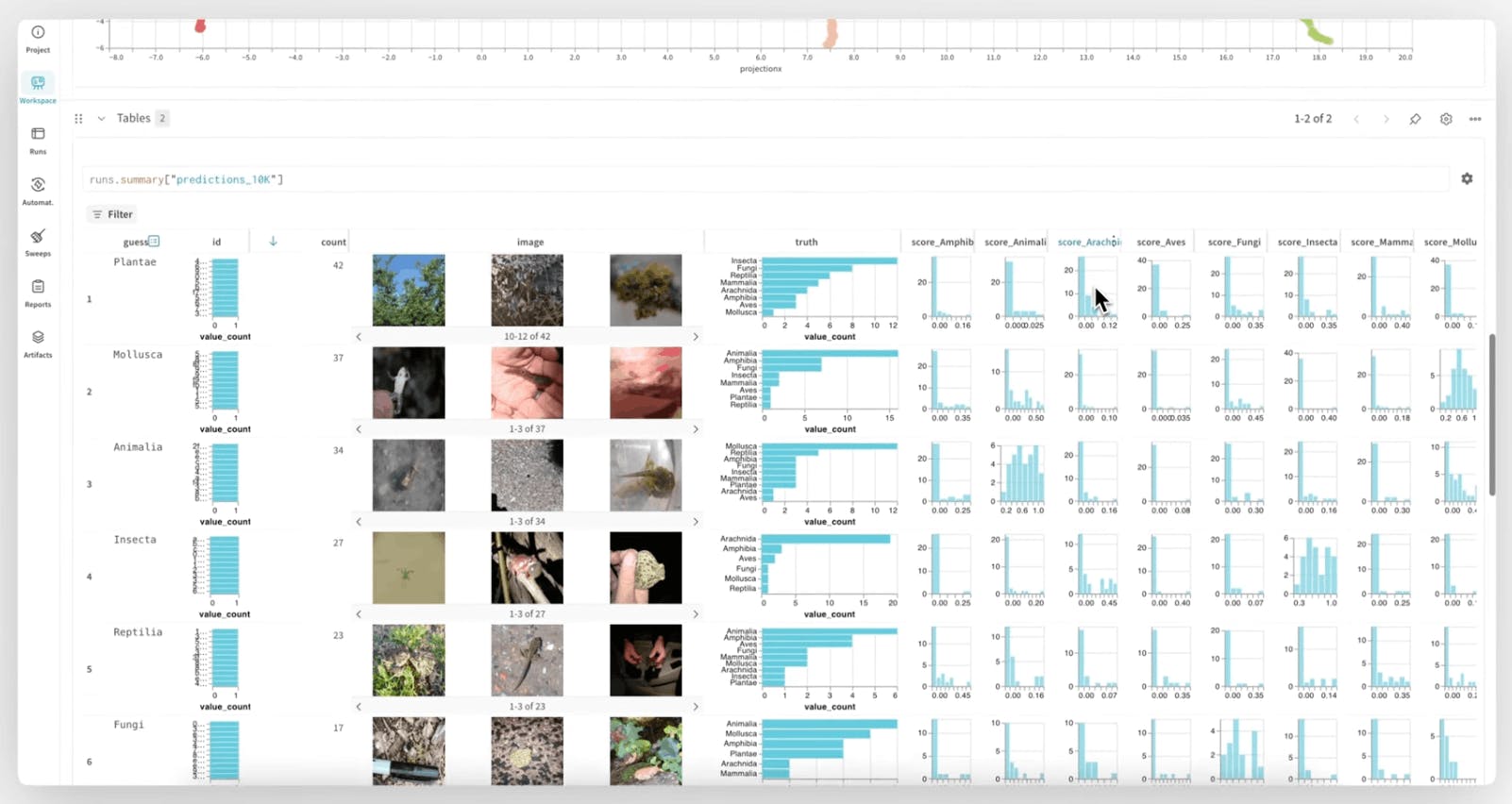Collapse the Tables section

(x=101, y=119)
